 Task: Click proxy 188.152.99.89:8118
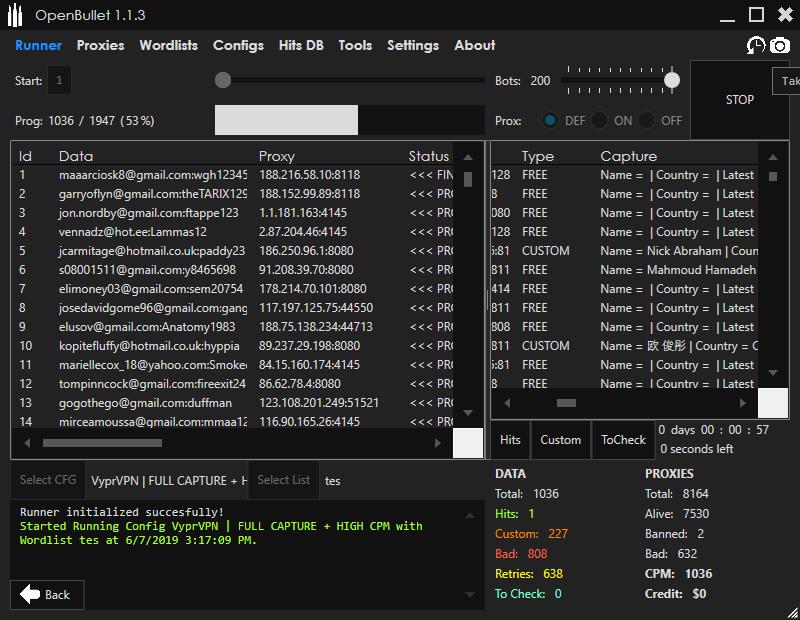pos(309,194)
